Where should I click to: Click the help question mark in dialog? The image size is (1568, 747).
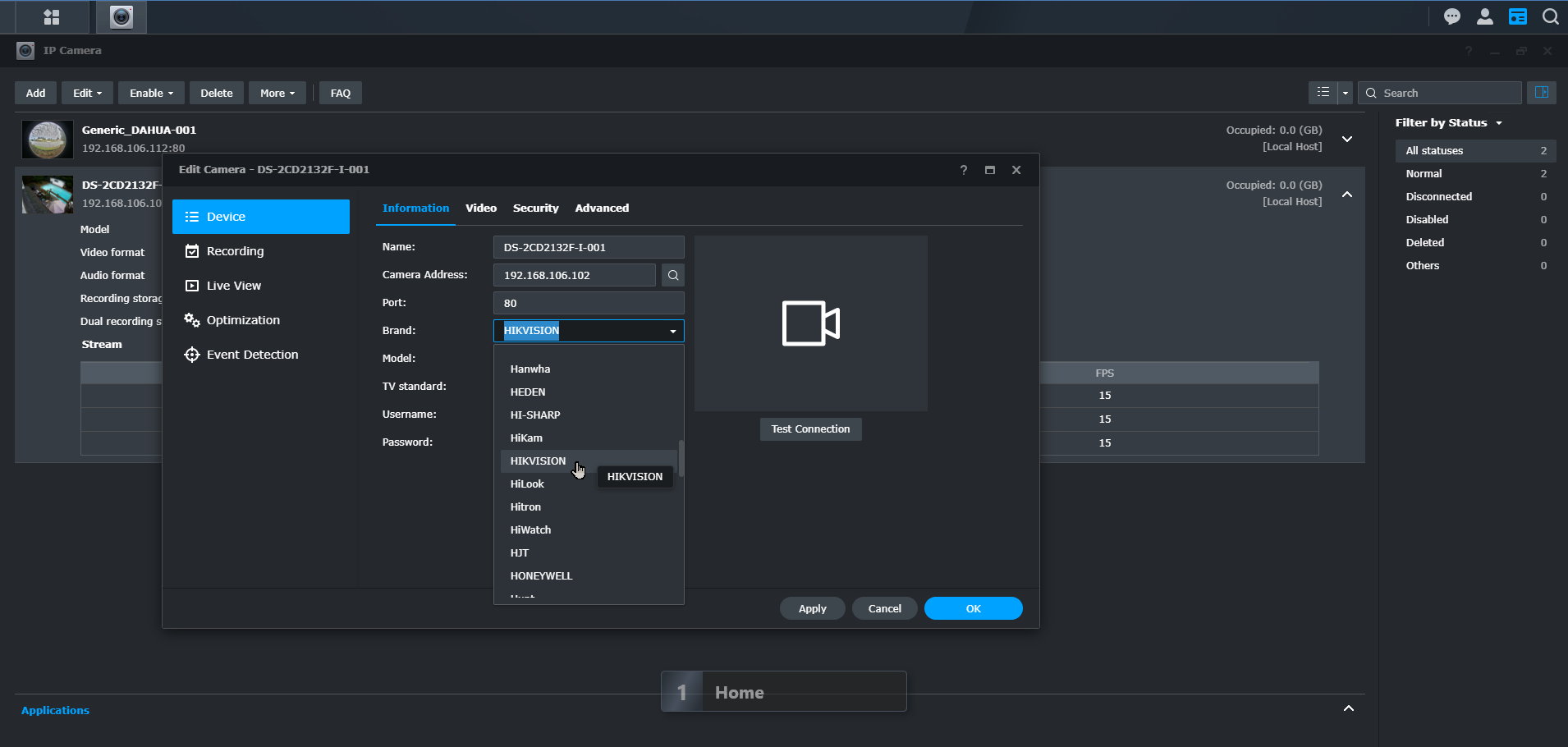coord(963,170)
